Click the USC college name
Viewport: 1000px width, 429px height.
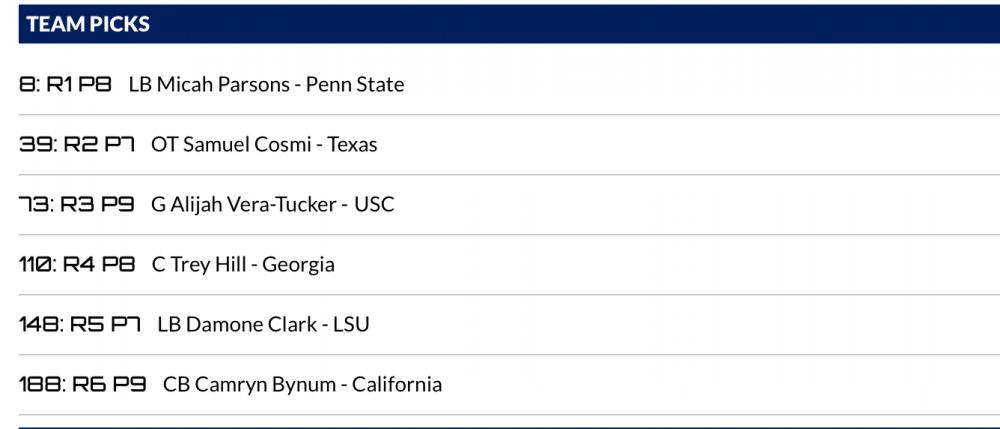[375, 205]
